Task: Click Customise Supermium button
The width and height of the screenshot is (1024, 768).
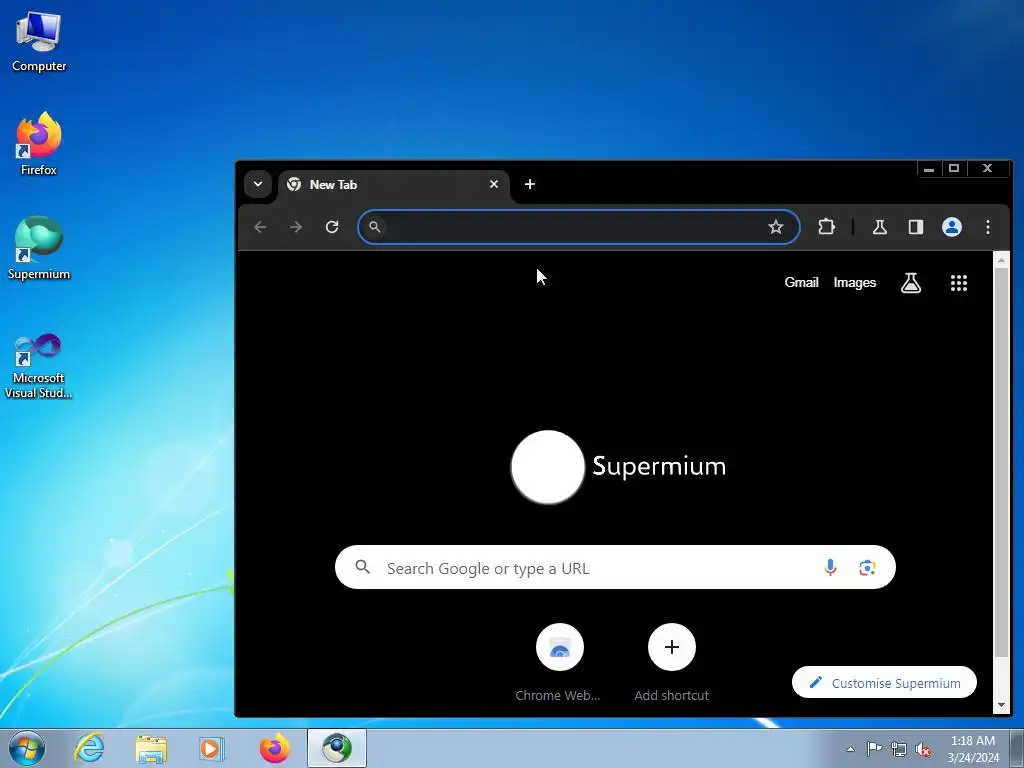Action: click(884, 682)
